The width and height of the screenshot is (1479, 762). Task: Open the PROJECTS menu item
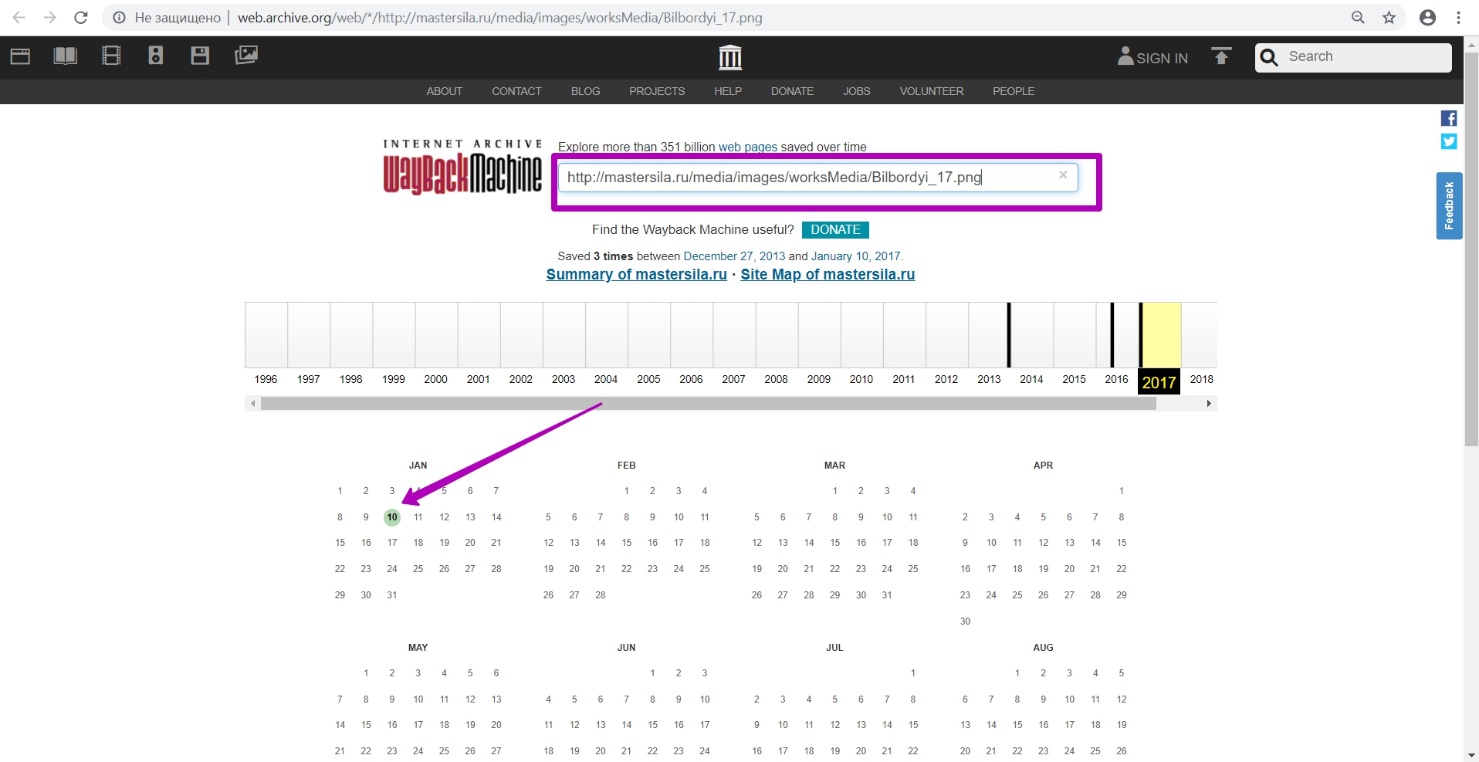point(657,91)
